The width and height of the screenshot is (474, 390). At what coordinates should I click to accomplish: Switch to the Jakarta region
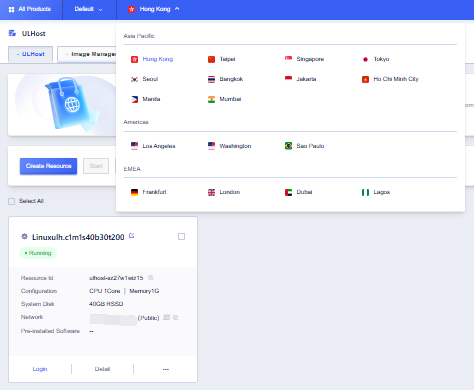tap(306, 79)
